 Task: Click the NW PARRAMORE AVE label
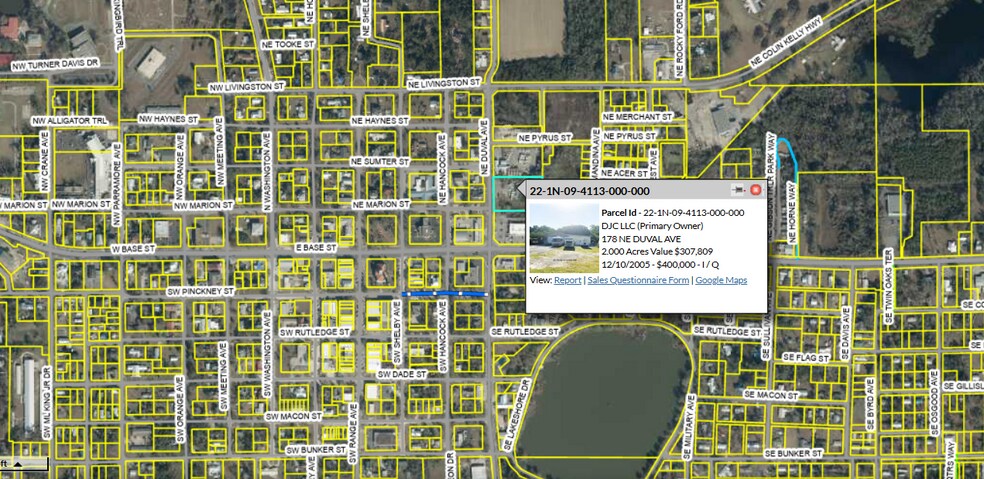(117, 185)
